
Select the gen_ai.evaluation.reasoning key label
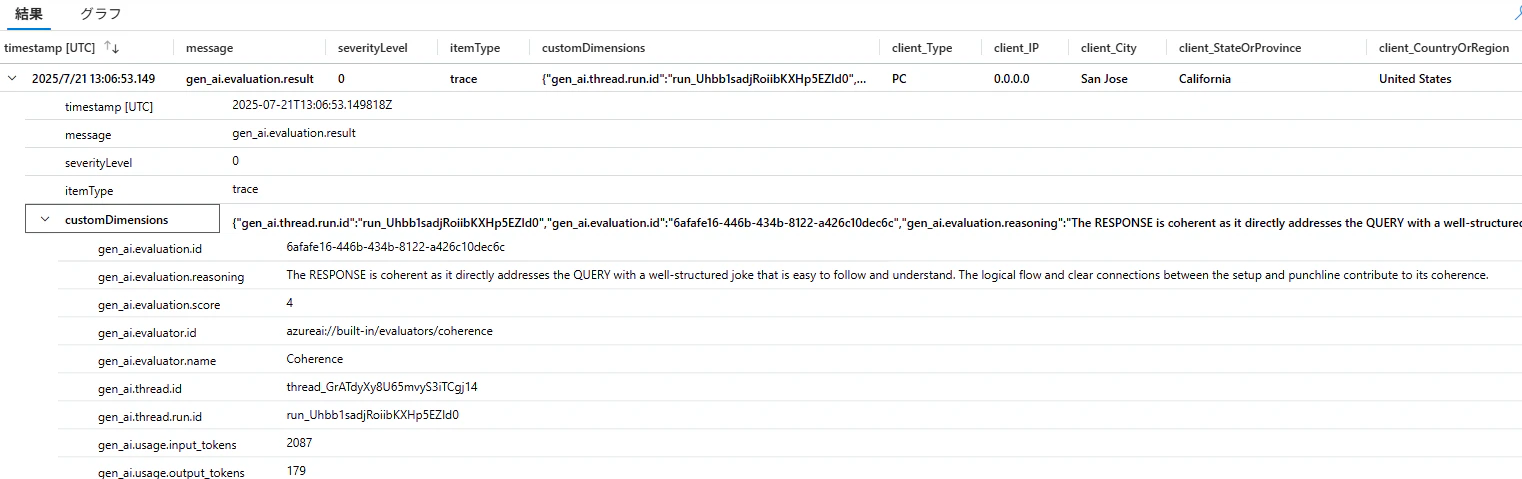point(171,277)
